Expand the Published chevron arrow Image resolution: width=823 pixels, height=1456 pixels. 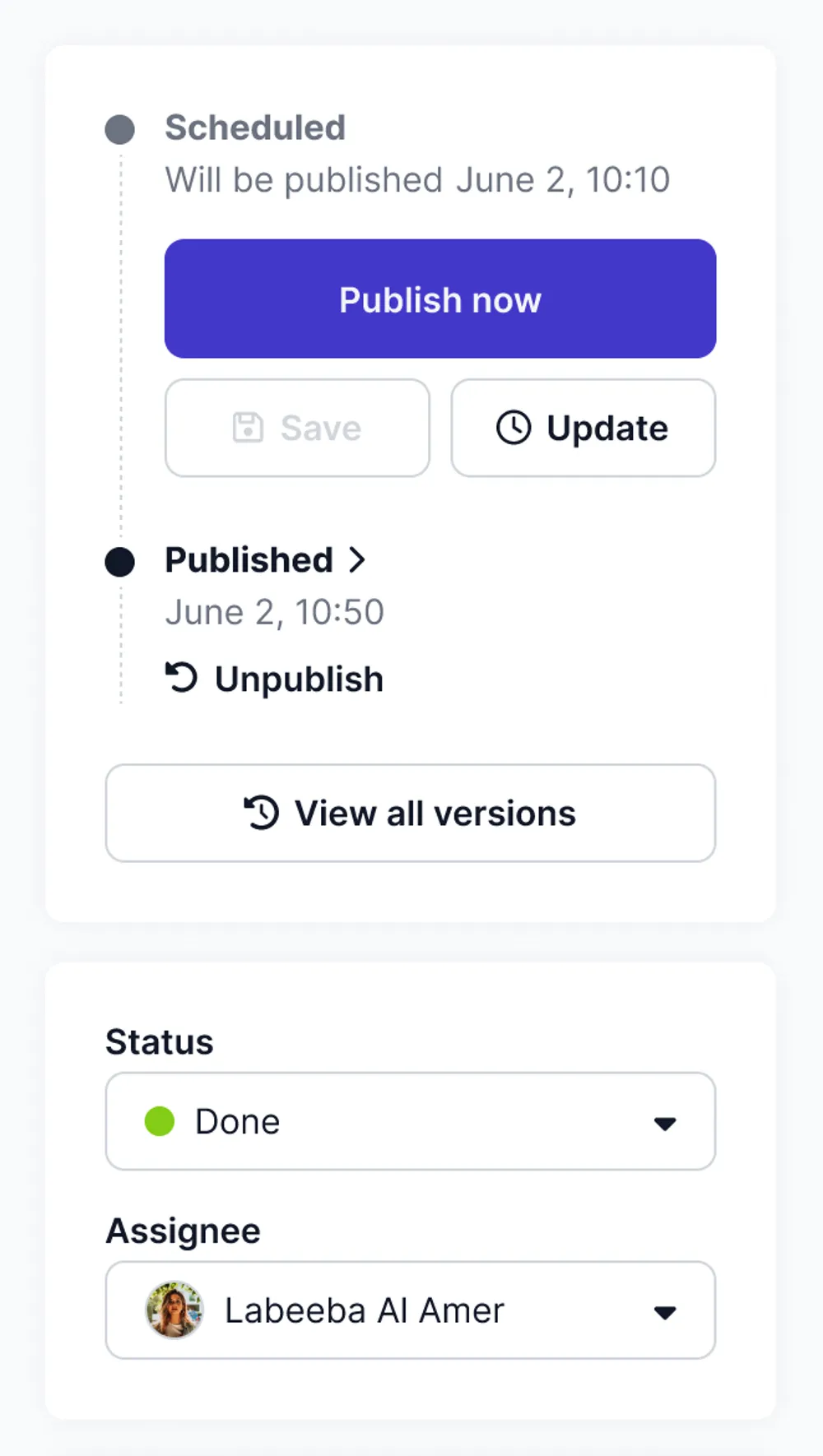click(357, 560)
